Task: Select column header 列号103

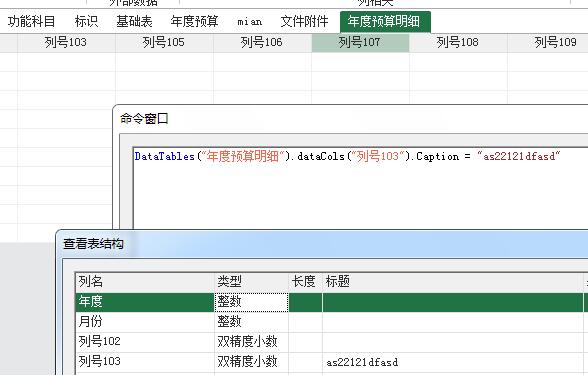Action: pyautogui.click(x=66, y=42)
